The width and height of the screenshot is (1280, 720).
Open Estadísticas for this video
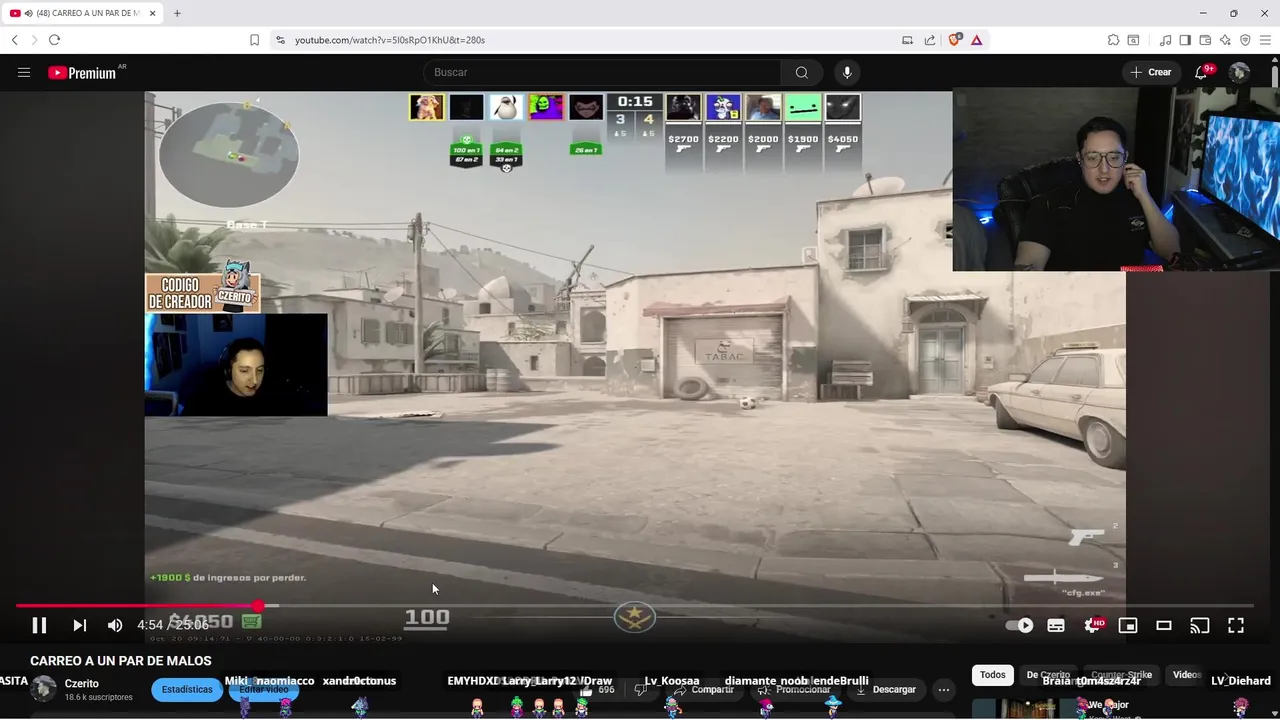187,689
